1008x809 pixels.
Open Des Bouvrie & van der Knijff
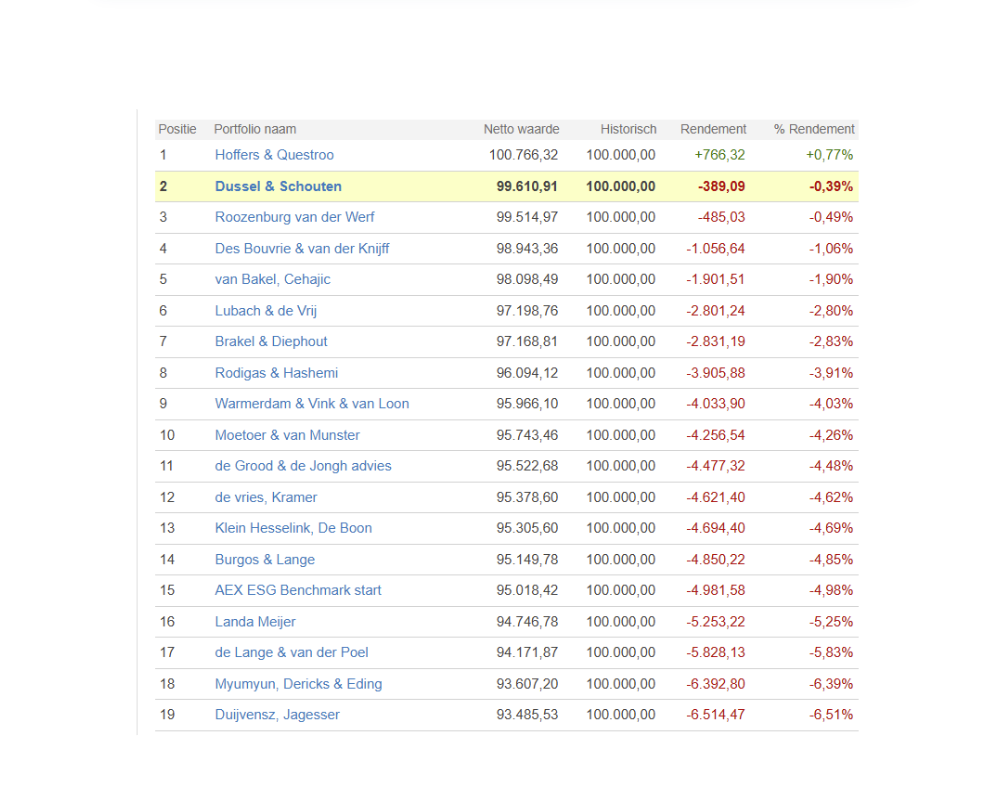[x=302, y=248]
